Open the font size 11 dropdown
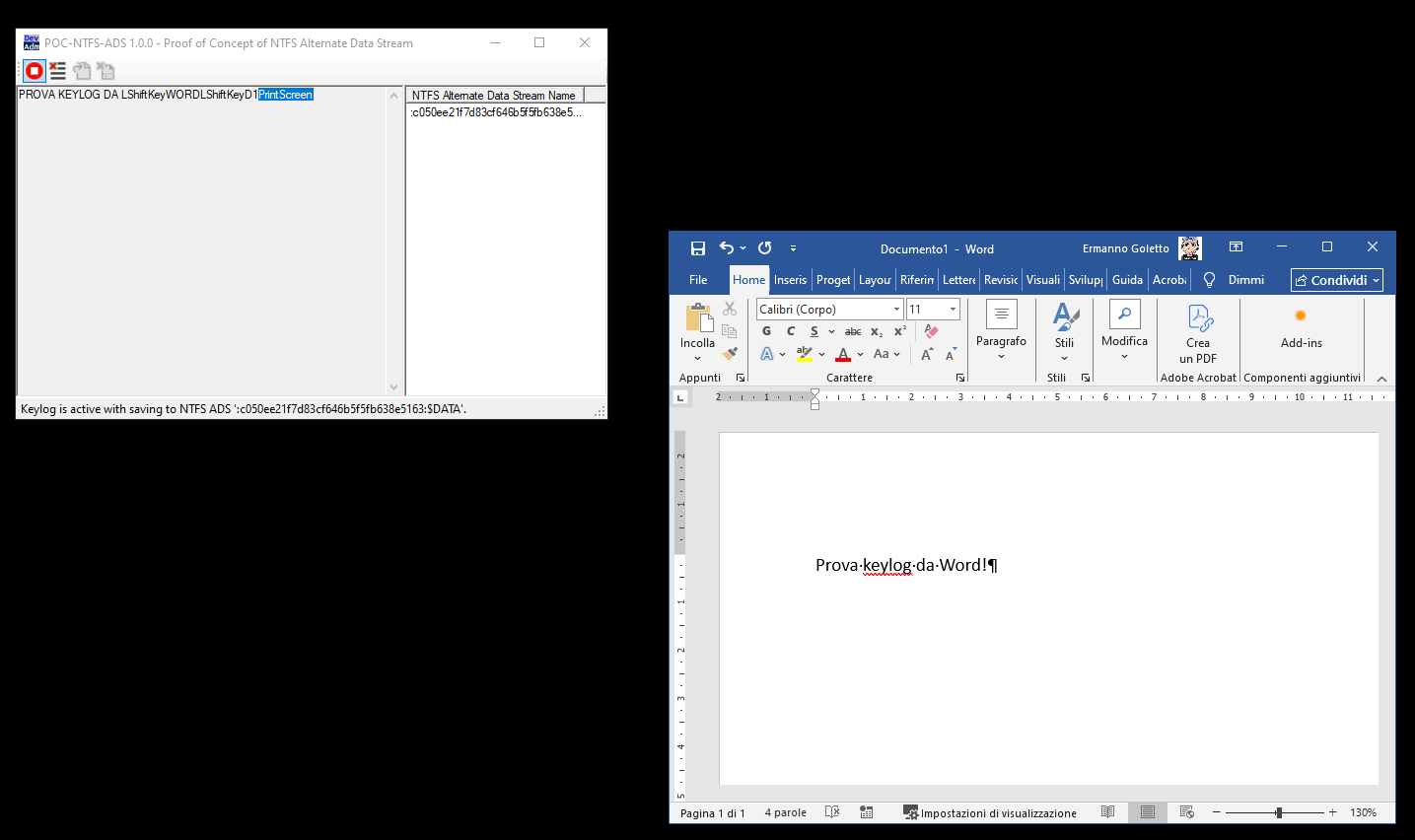1415x840 pixels. pos(953,310)
